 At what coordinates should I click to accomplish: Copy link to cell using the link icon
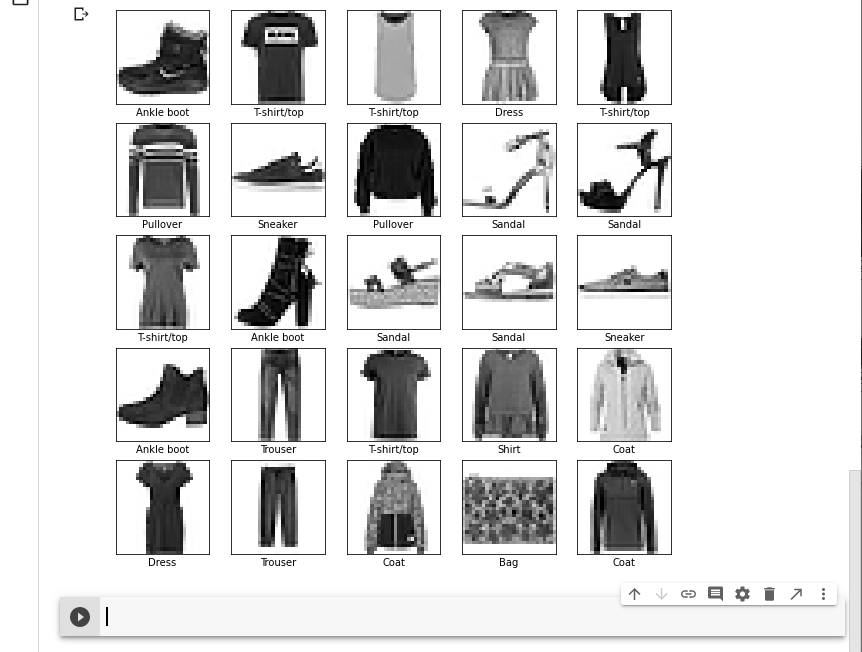[688, 594]
